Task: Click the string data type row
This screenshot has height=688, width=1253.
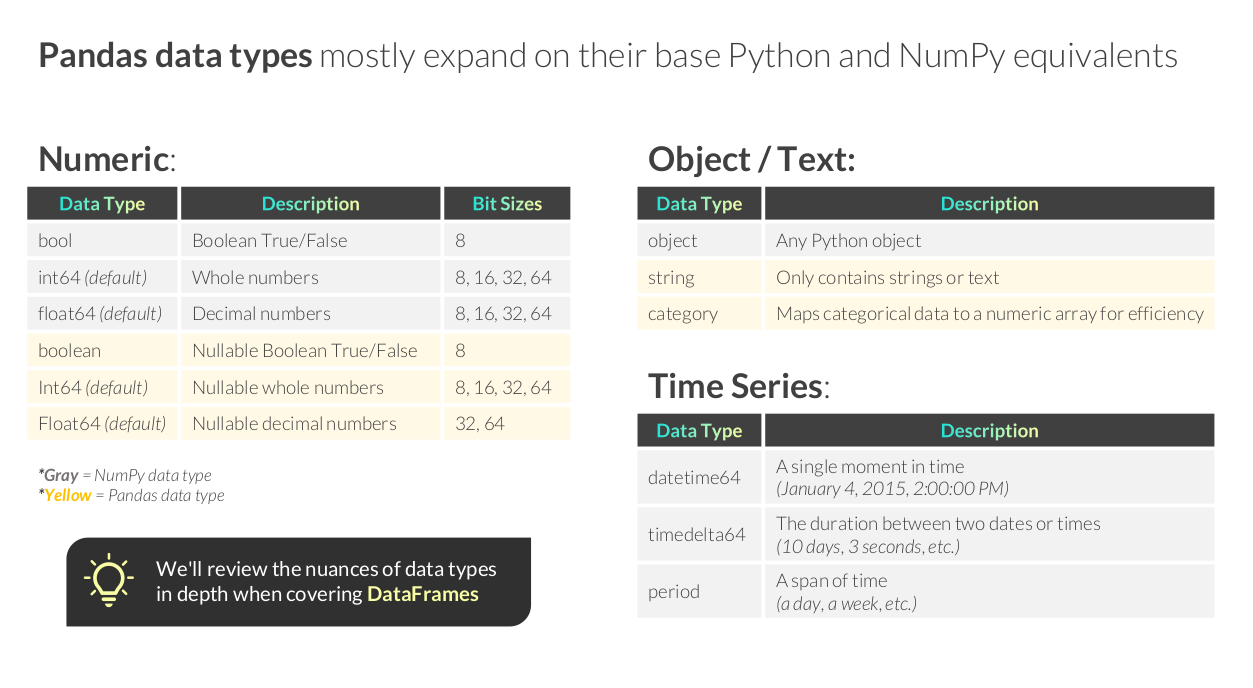Action: click(x=671, y=278)
